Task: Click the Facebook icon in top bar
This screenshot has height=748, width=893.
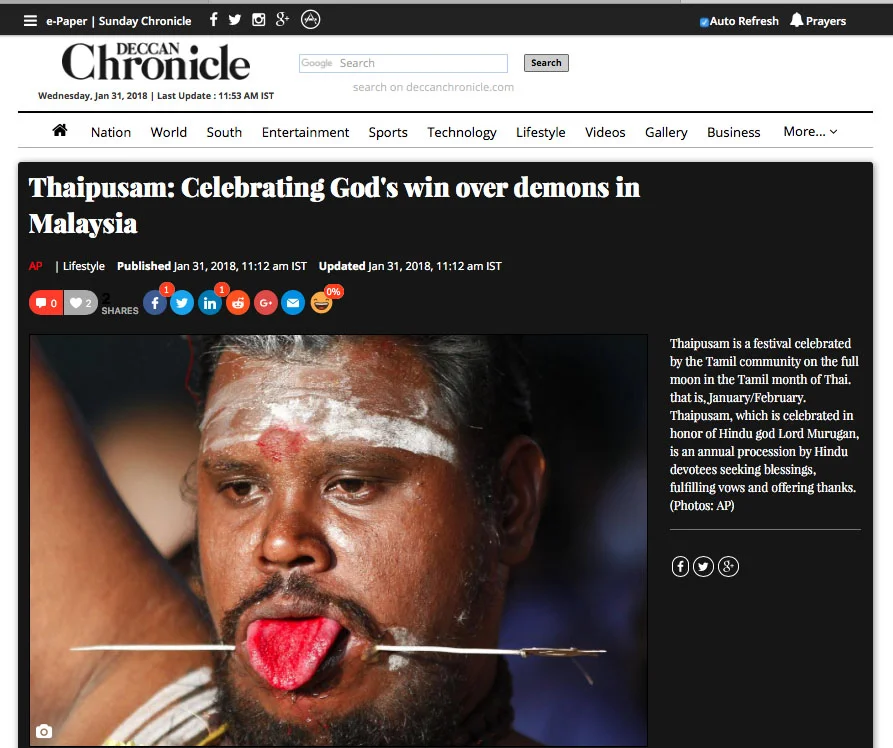Action: (214, 20)
